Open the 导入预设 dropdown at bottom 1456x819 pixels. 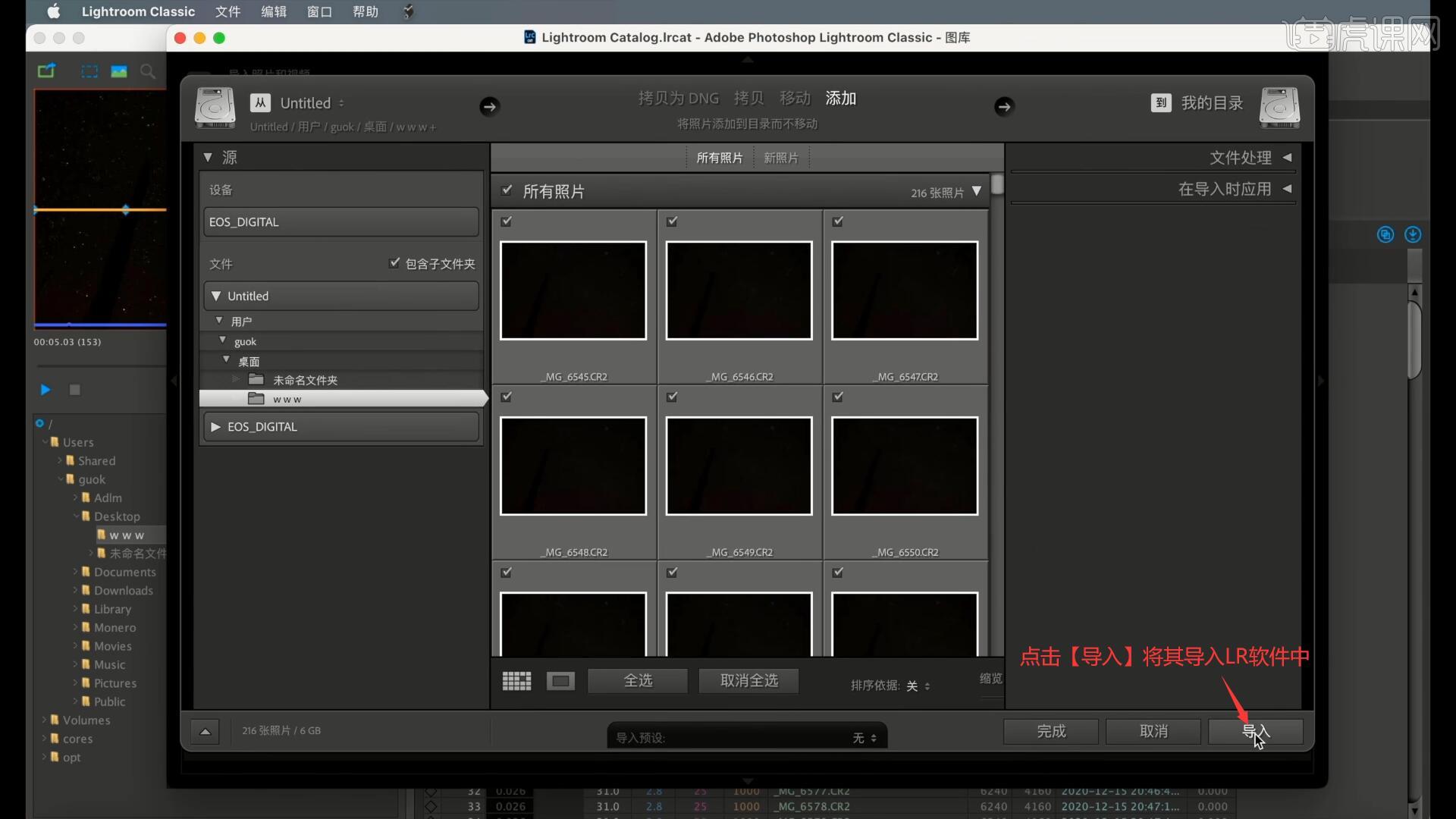click(x=864, y=736)
